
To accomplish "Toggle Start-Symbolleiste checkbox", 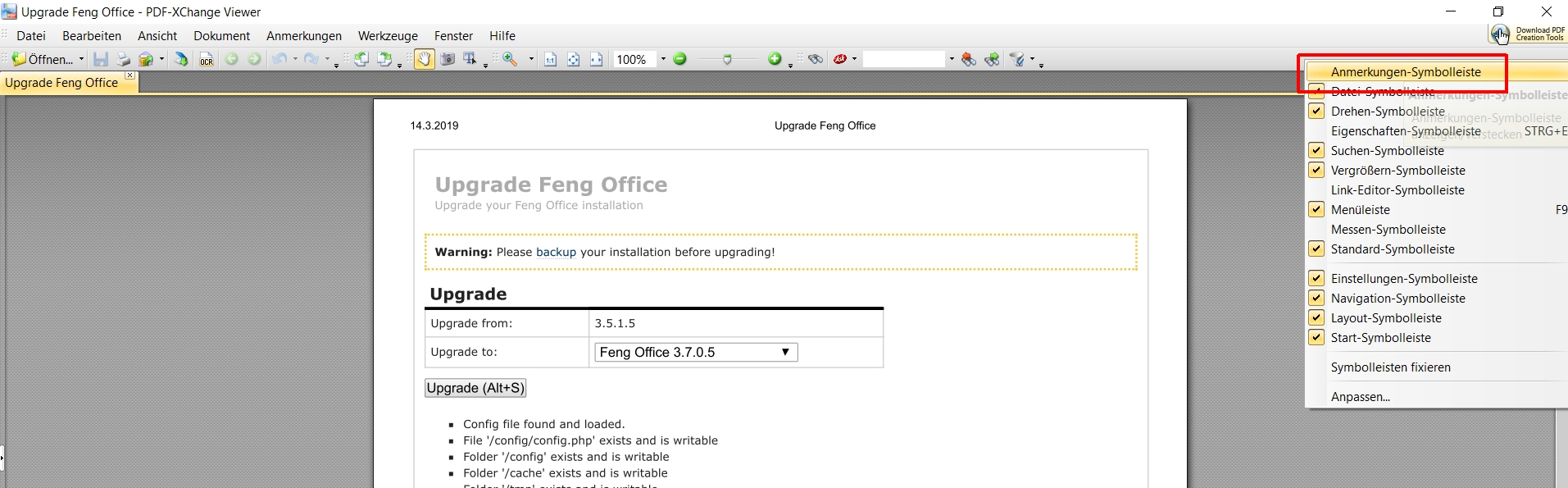I will tap(1316, 338).
